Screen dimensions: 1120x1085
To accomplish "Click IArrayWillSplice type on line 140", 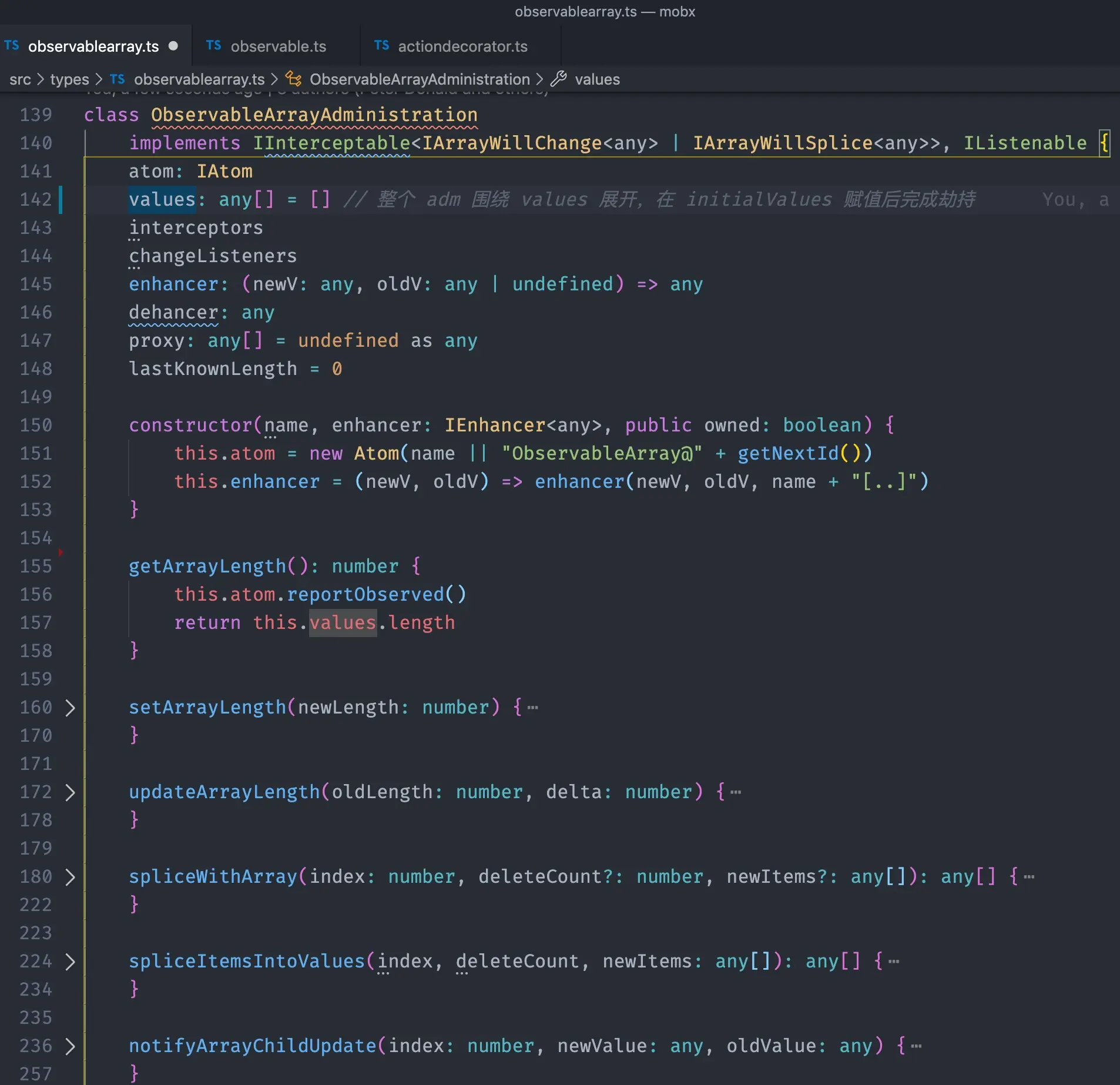I will pyautogui.click(x=783, y=143).
